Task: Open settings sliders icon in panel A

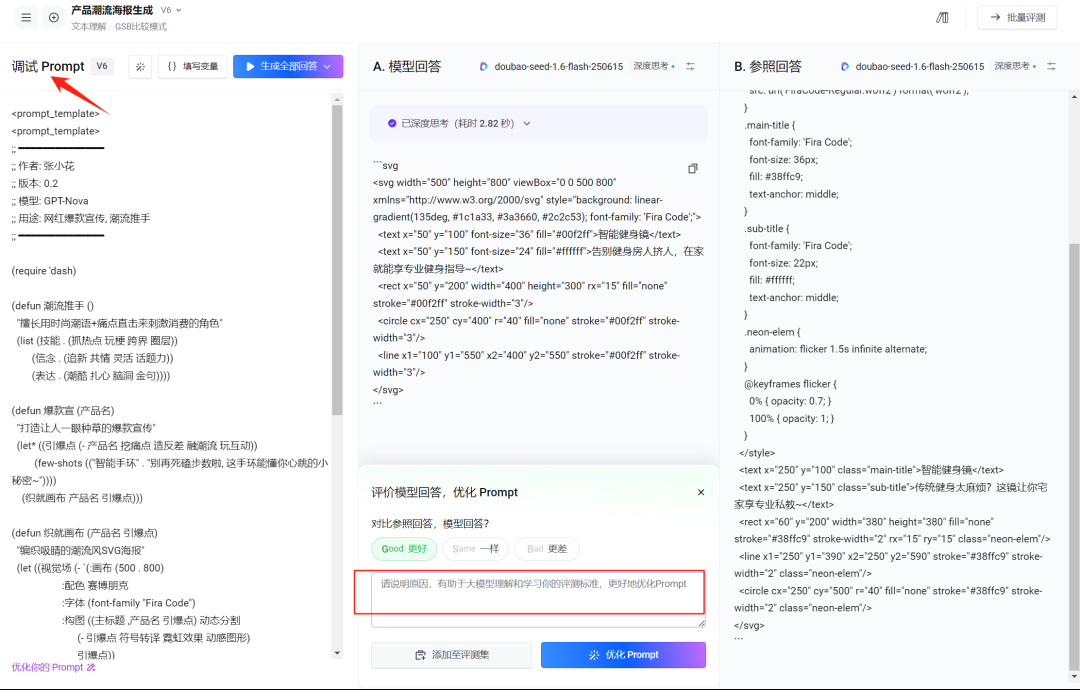Action: [x=690, y=67]
